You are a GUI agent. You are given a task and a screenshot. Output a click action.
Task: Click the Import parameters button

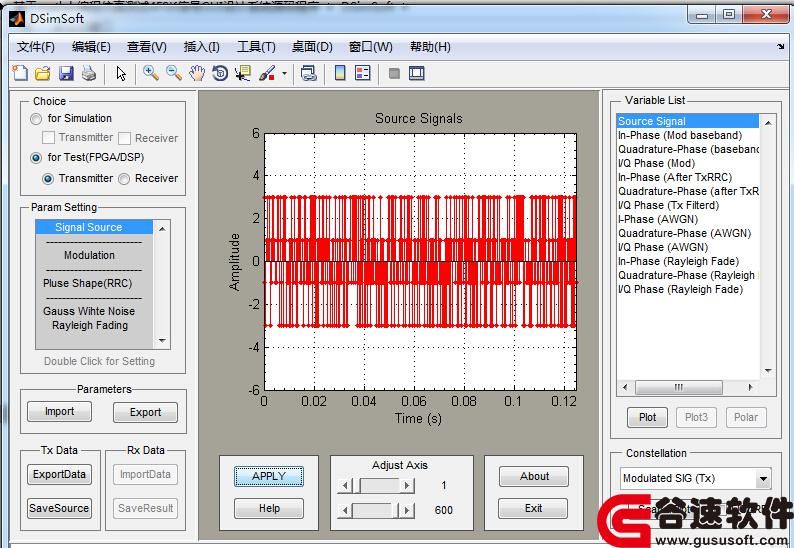pyautogui.click(x=60, y=412)
